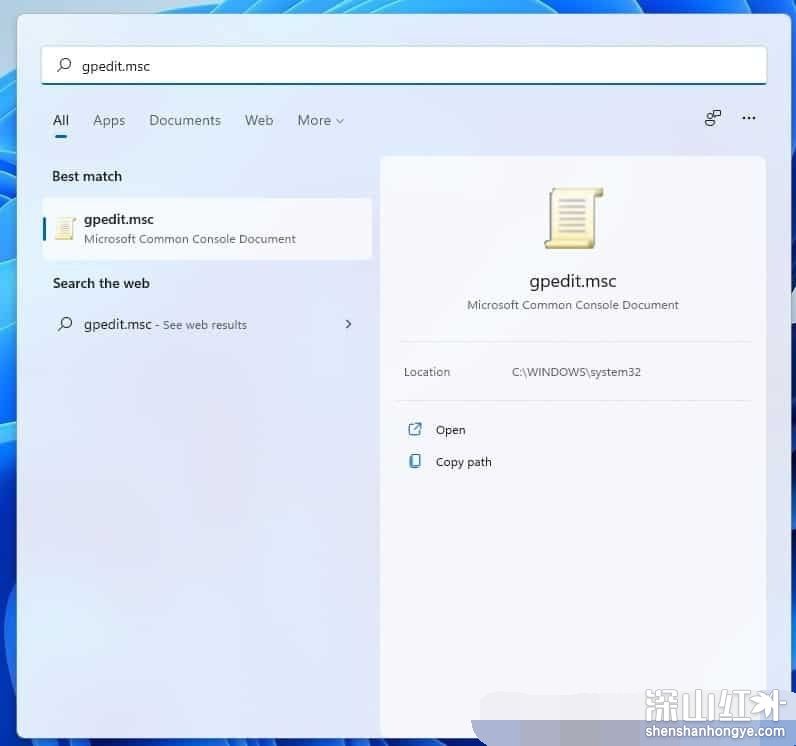Click the Location label
Screen dimensions: 796x746
click(x=427, y=372)
